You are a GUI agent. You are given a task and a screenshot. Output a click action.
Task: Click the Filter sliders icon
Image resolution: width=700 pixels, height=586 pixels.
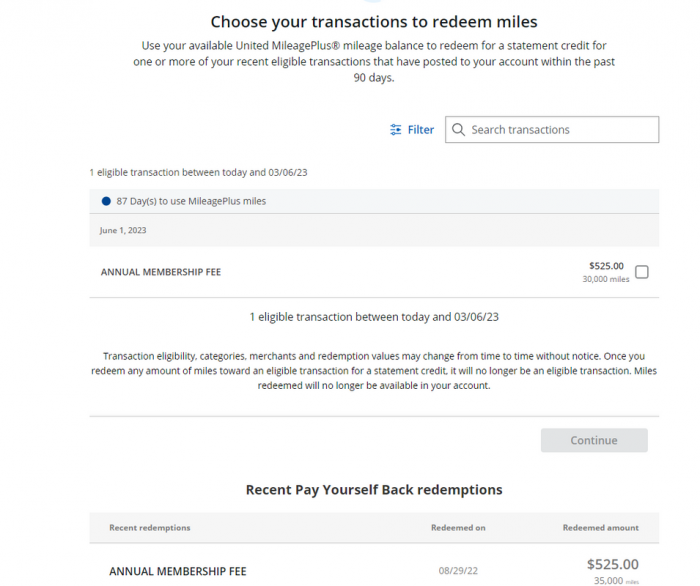pos(396,130)
